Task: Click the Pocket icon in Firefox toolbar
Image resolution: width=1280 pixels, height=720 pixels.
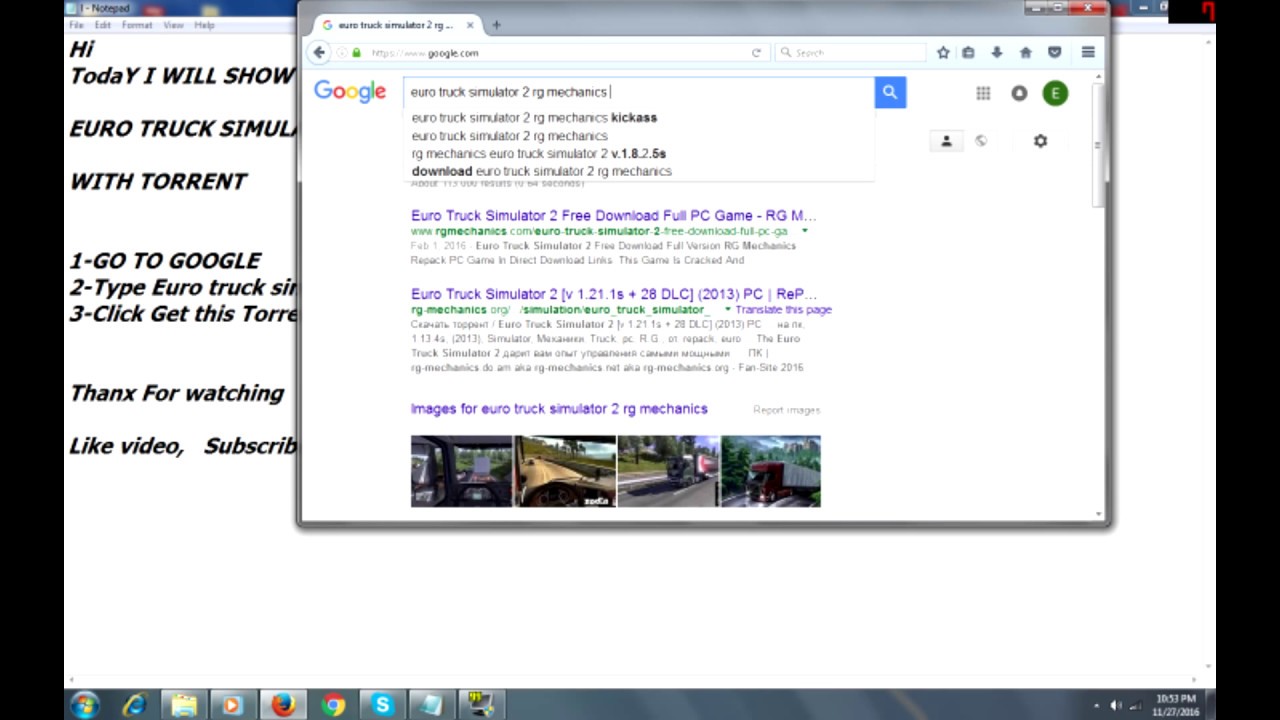Action: [1054, 52]
